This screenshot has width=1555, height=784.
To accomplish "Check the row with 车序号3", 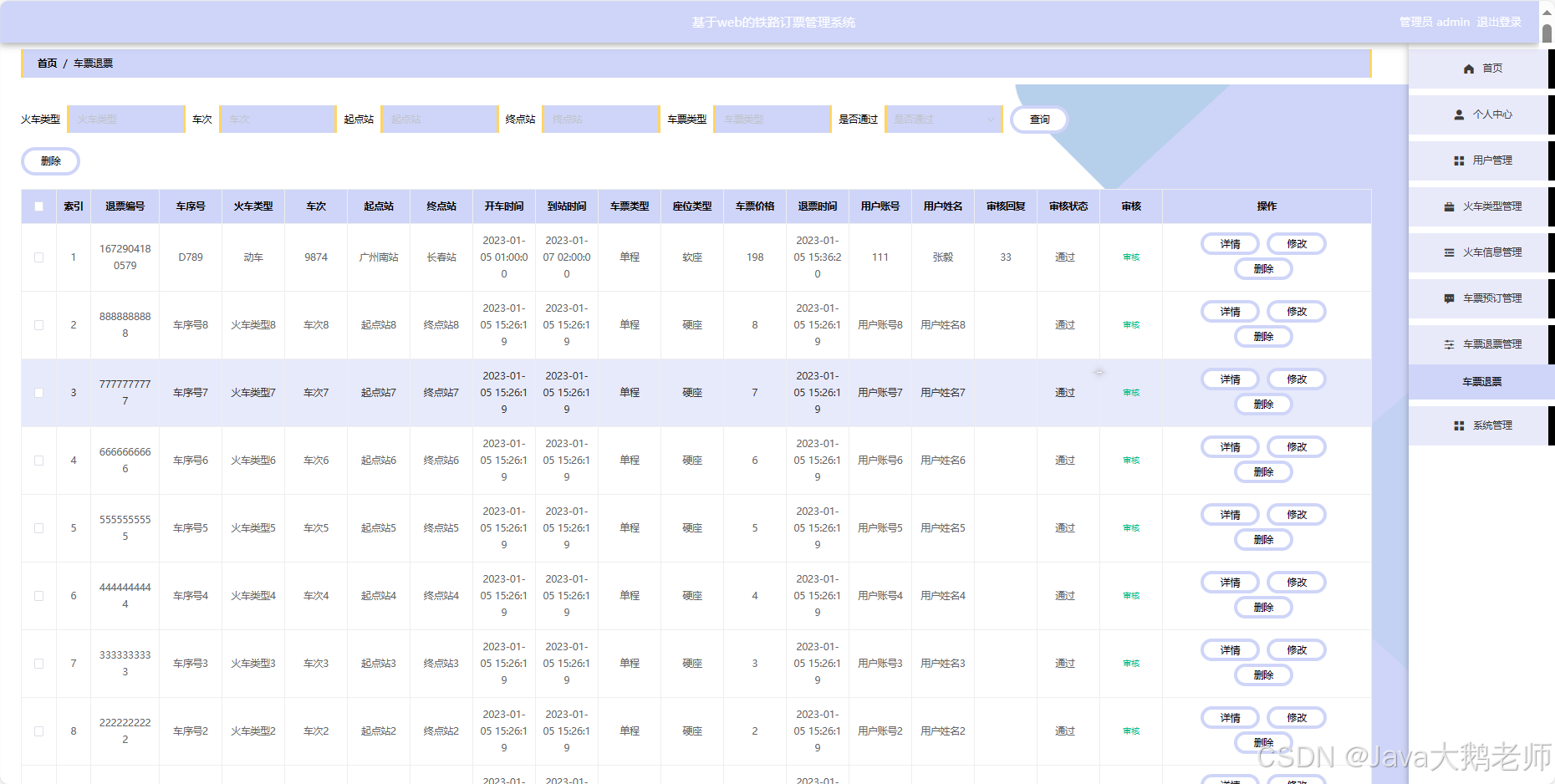I will click(x=38, y=664).
